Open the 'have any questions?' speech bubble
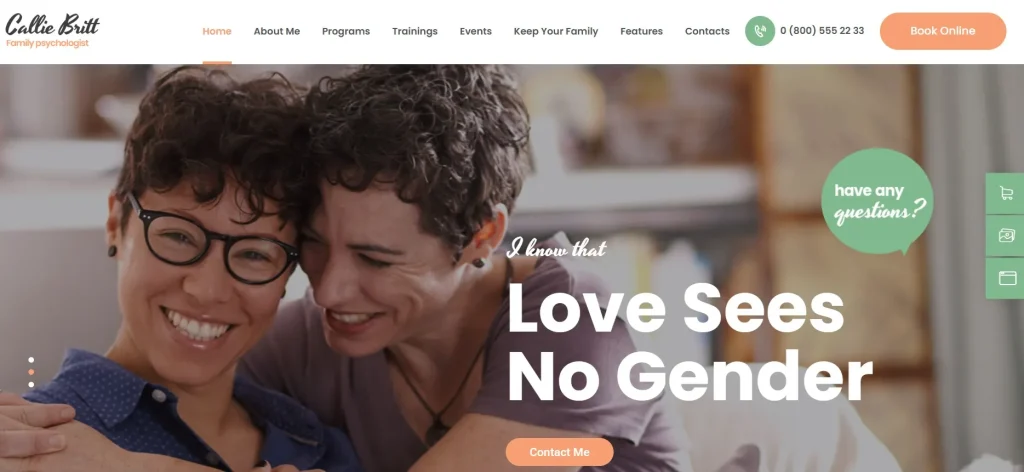Image resolution: width=1024 pixels, height=472 pixels. 877,202
